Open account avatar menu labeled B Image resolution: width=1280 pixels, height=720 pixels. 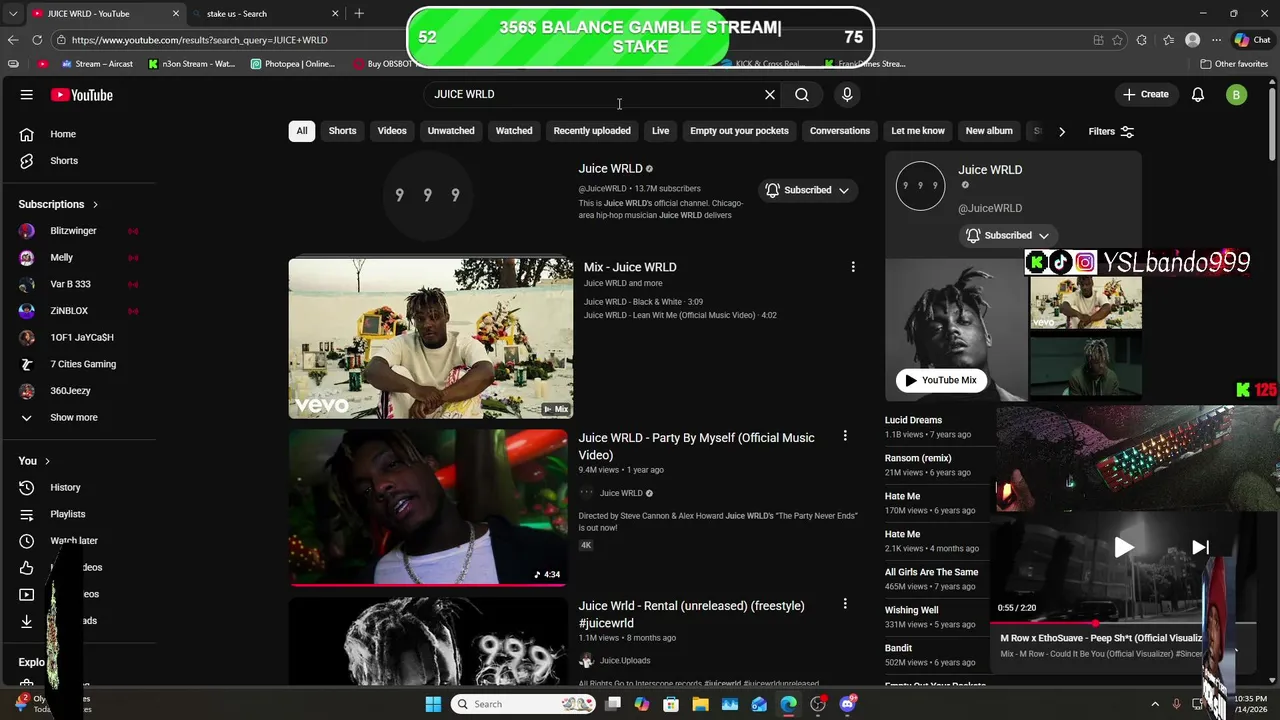[1237, 95]
